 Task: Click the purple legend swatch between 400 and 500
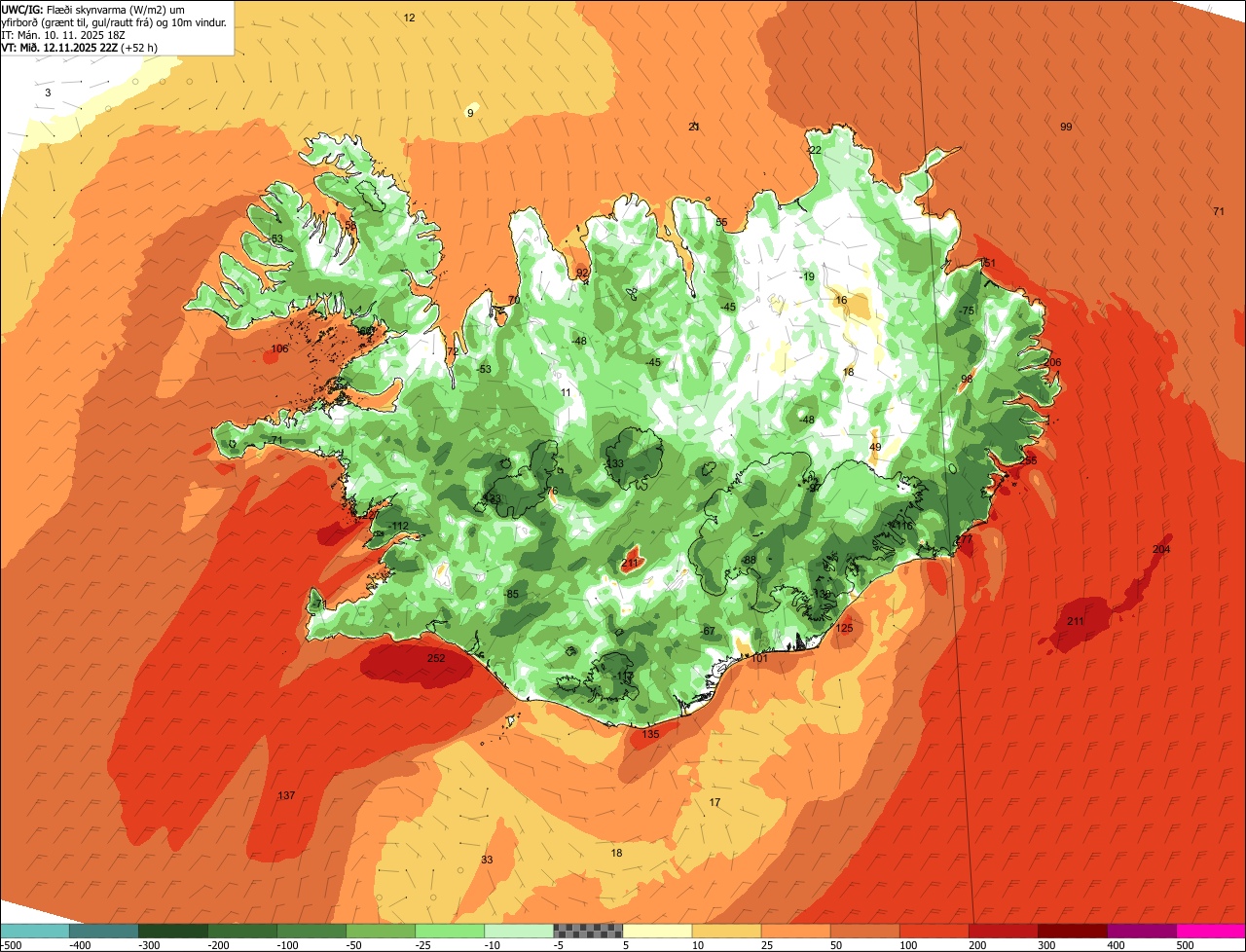[1142, 931]
